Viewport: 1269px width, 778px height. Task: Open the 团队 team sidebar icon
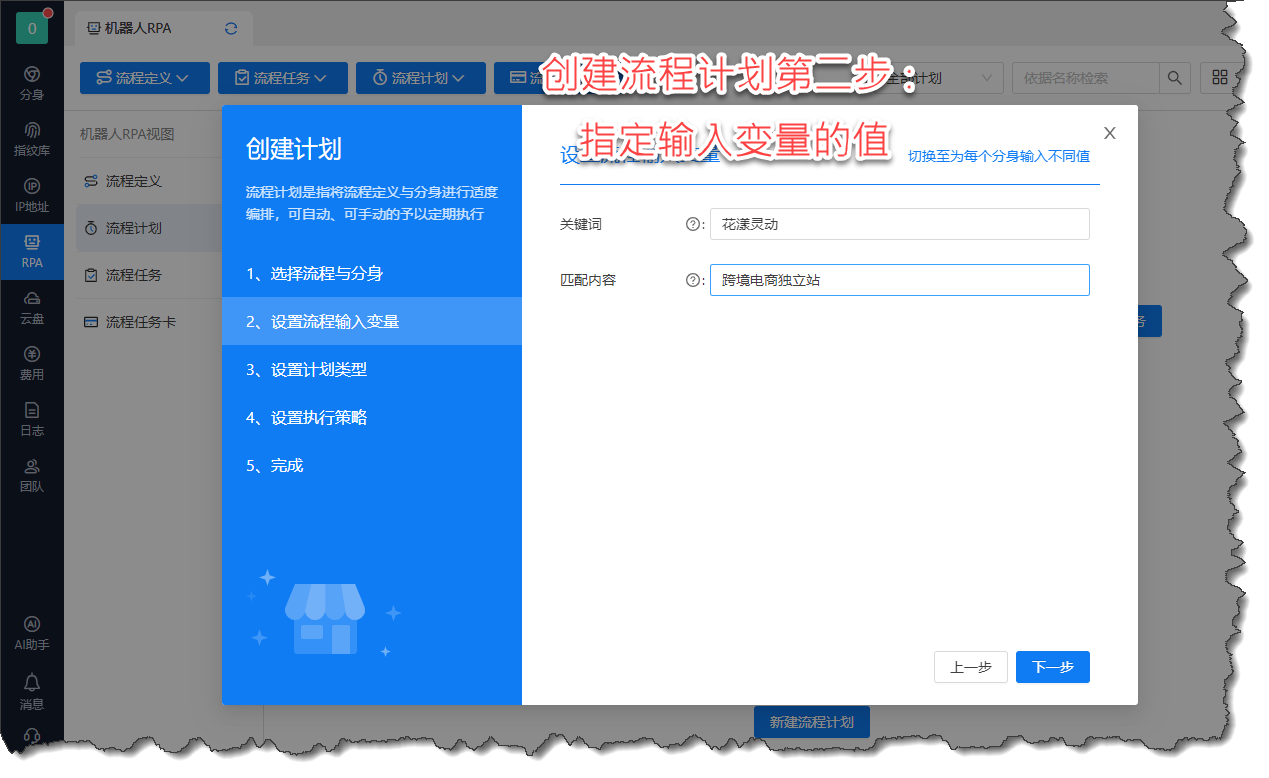pyautogui.click(x=32, y=476)
